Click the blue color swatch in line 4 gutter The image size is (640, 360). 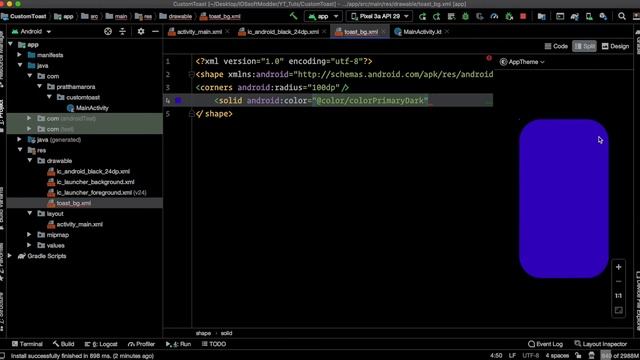[178, 100]
